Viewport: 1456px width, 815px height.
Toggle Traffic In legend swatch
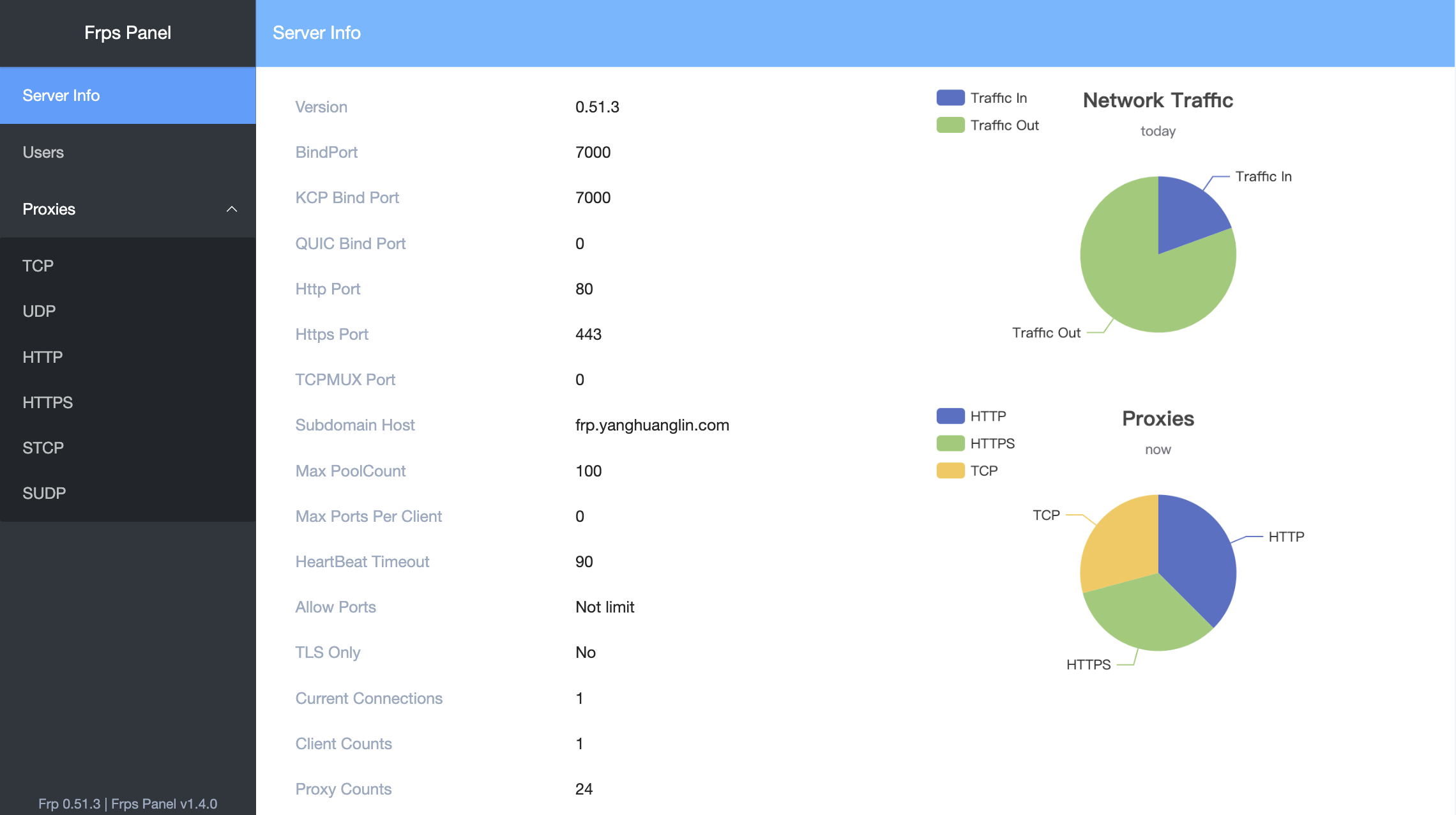(x=950, y=98)
